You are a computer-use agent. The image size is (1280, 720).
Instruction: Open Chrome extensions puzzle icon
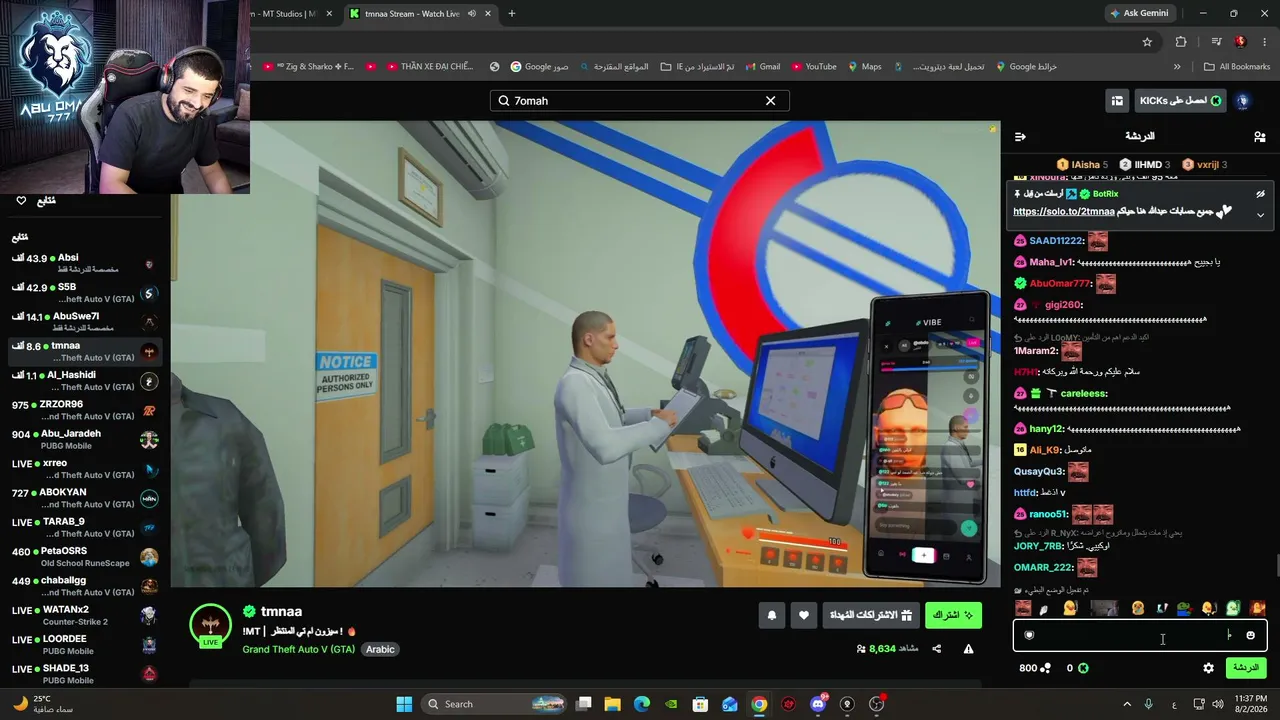point(1181,42)
